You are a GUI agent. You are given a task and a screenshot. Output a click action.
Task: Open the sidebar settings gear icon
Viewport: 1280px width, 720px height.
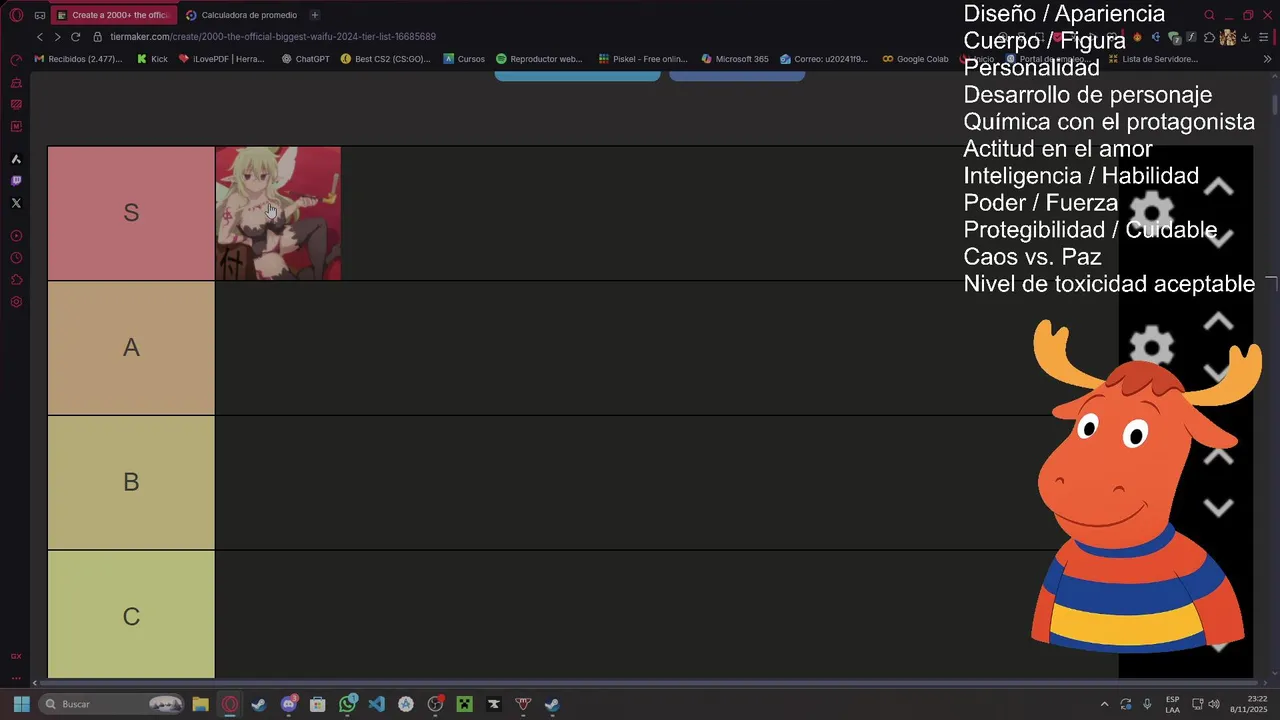pos(16,302)
